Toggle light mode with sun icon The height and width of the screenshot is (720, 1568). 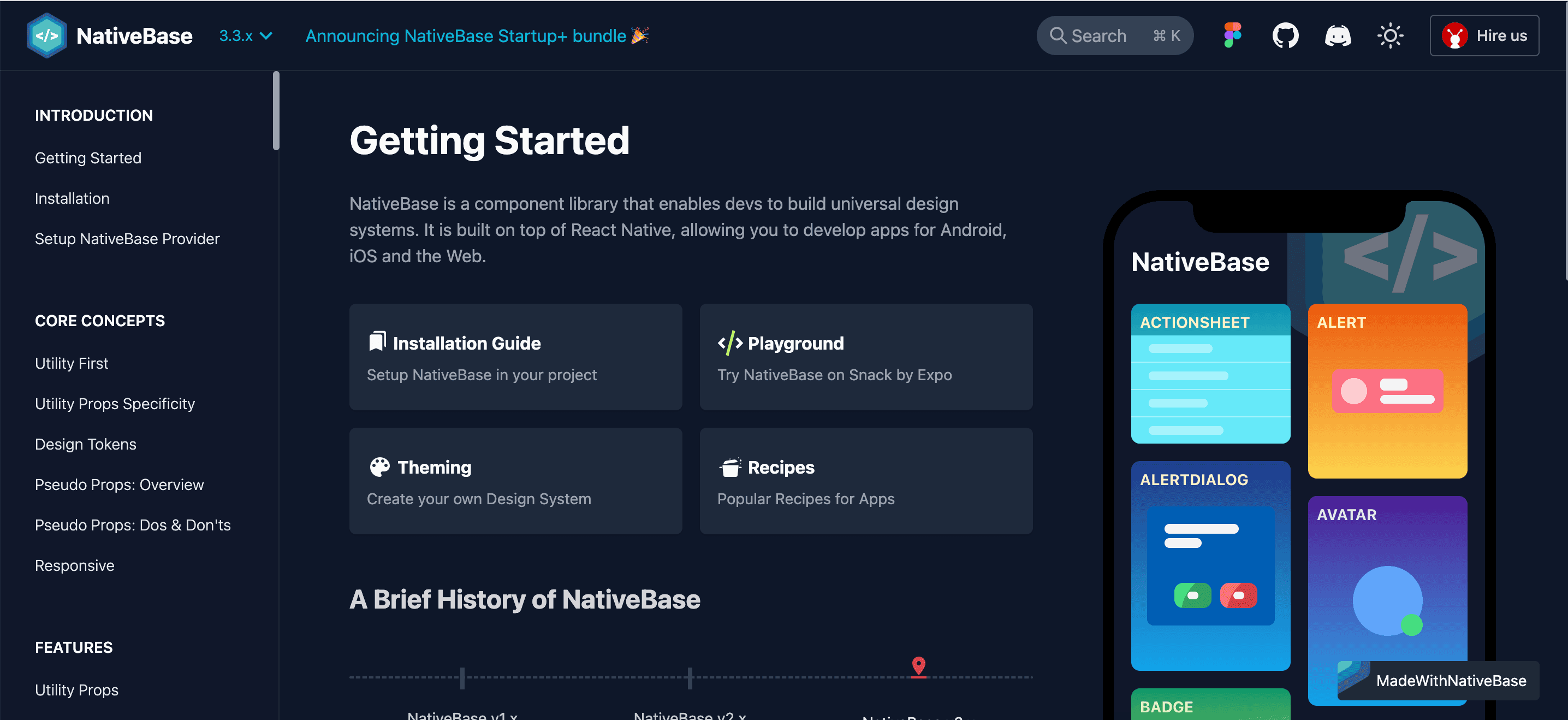coord(1389,36)
